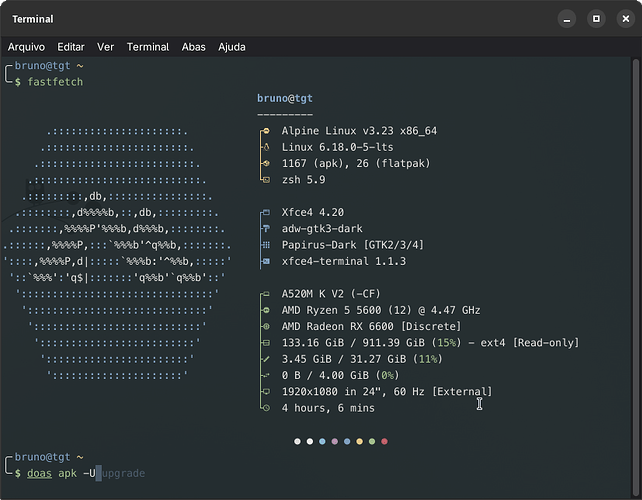This screenshot has width=642, height=500.
Task: Maximize the Terminal window
Action: 595,18
